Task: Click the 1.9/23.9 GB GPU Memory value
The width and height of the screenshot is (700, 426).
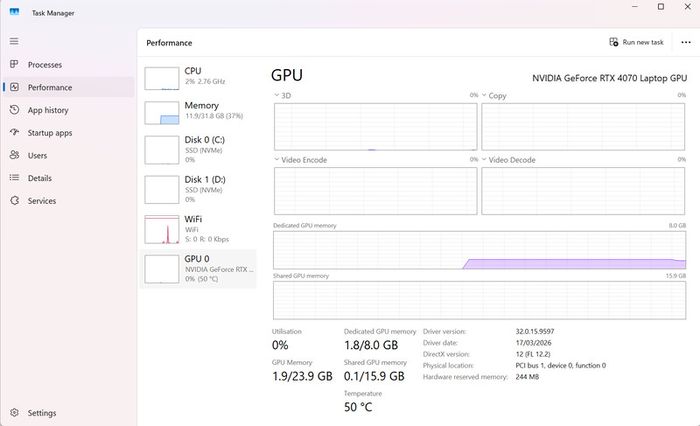Action: (302, 376)
